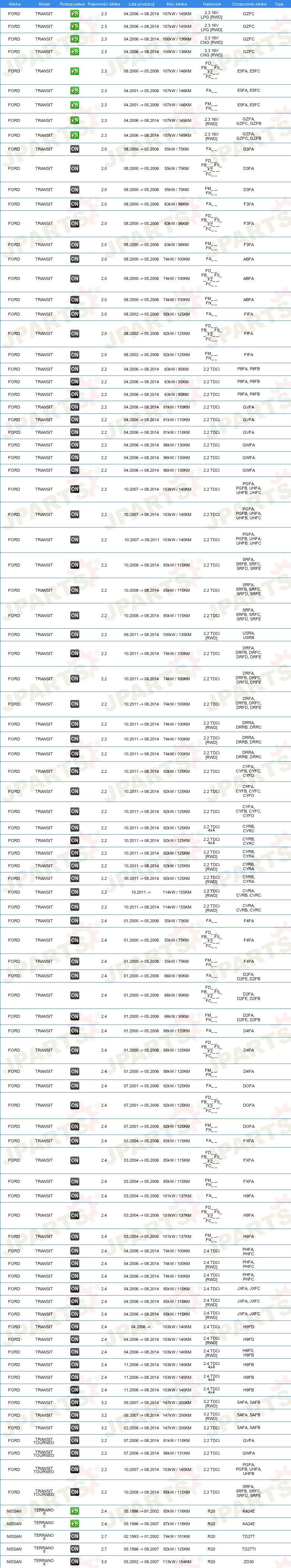291x1568 pixels.
Task: Click diesel ON icon in USRA, USRB row
Action: [74, 635]
